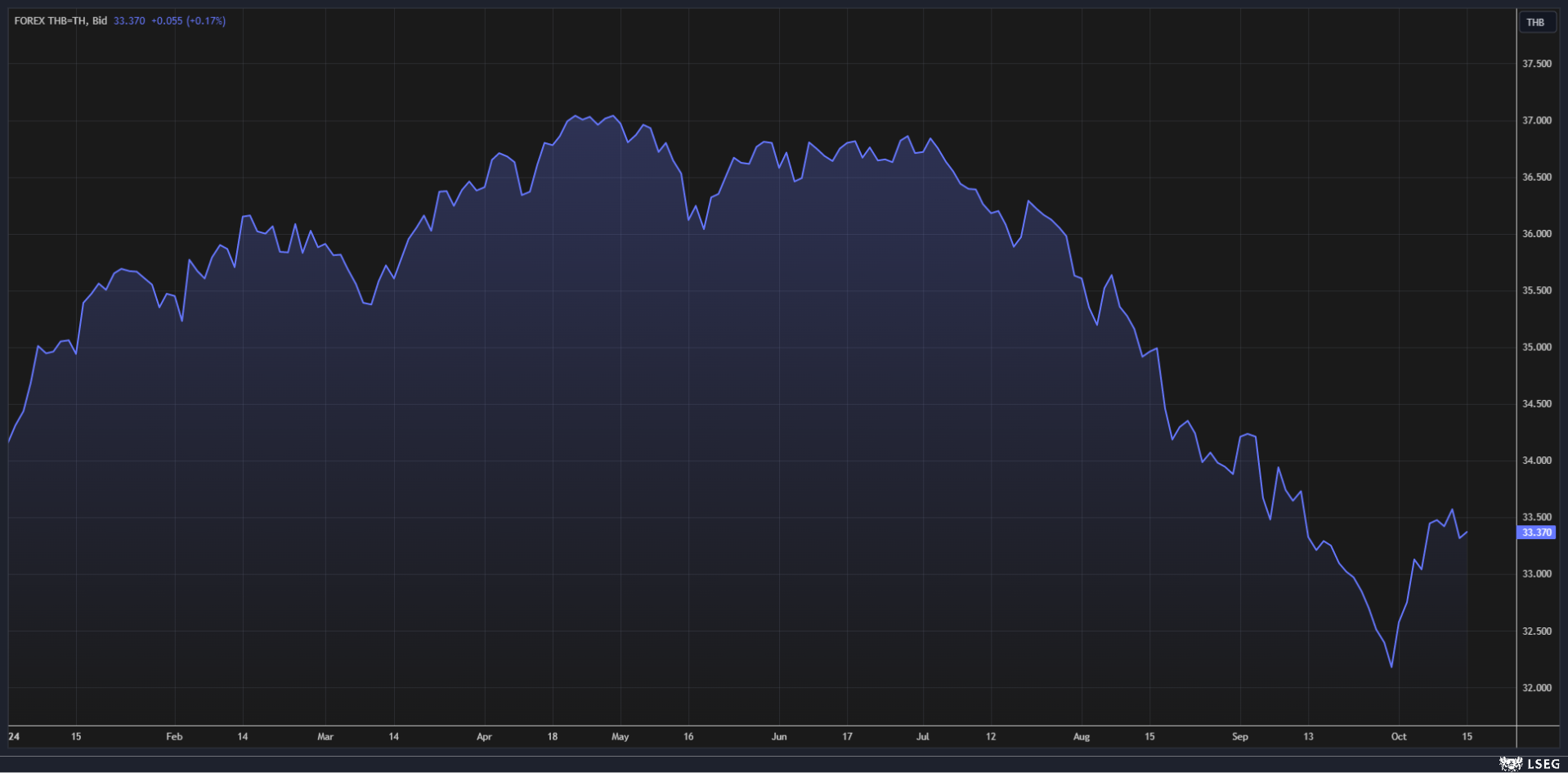Select the FOREX THB=TH, Bid title
The image size is (1568, 773).
click(x=60, y=20)
